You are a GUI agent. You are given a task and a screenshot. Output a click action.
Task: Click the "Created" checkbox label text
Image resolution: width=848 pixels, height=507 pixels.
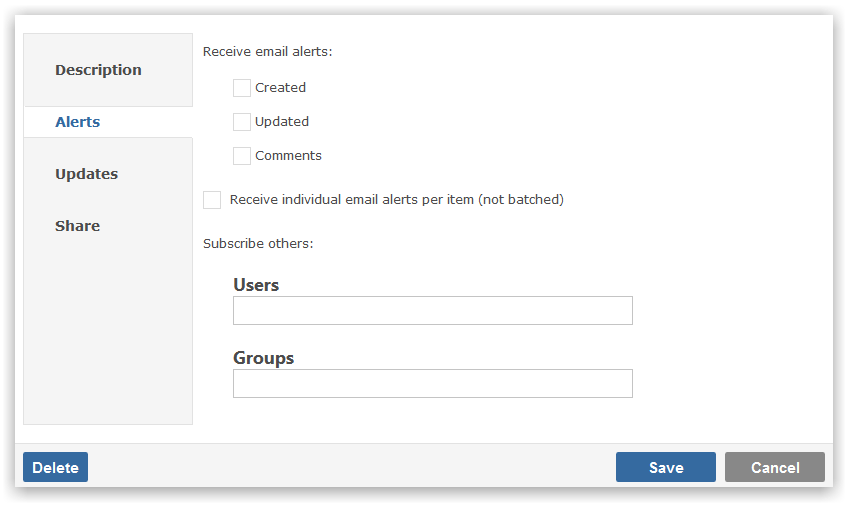[280, 87]
